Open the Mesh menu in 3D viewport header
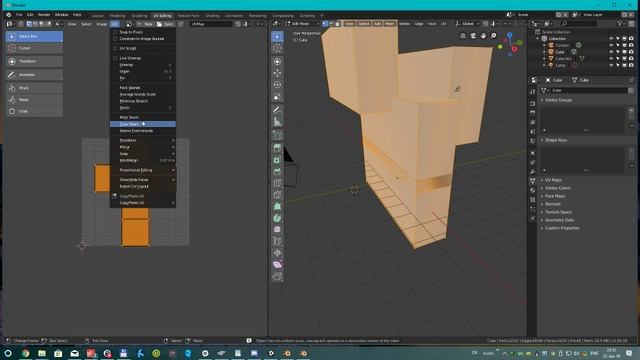Screen dimensions: 640x360 [390, 24]
